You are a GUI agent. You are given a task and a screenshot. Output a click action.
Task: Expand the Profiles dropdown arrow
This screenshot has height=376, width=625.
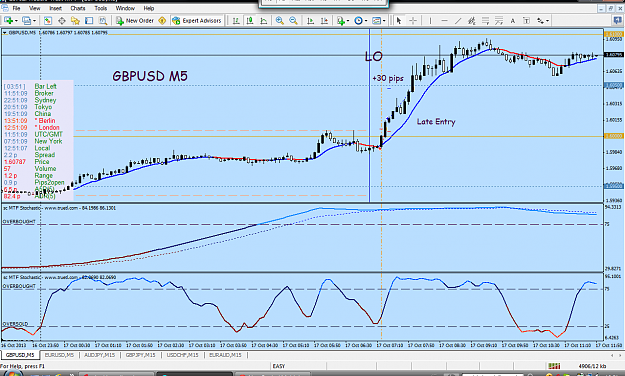[35, 21]
